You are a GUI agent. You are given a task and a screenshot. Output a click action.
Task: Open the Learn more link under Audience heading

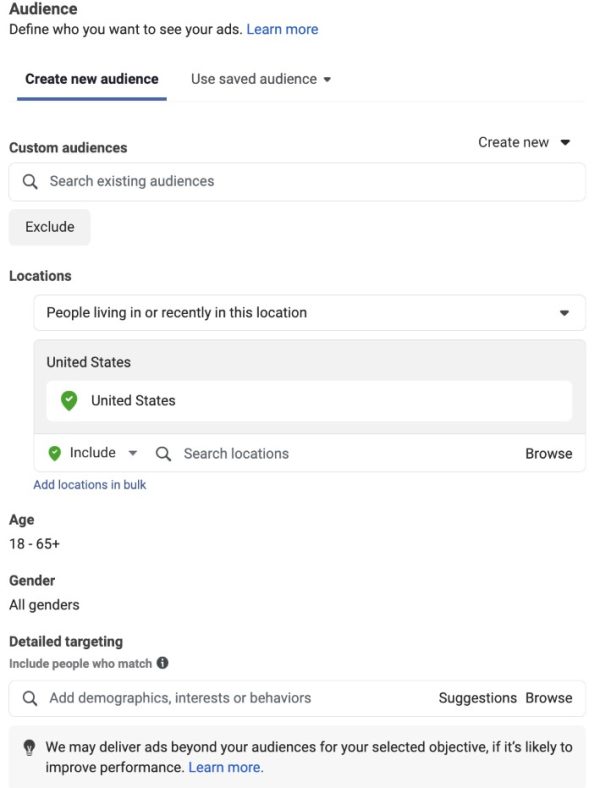(282, 29)
